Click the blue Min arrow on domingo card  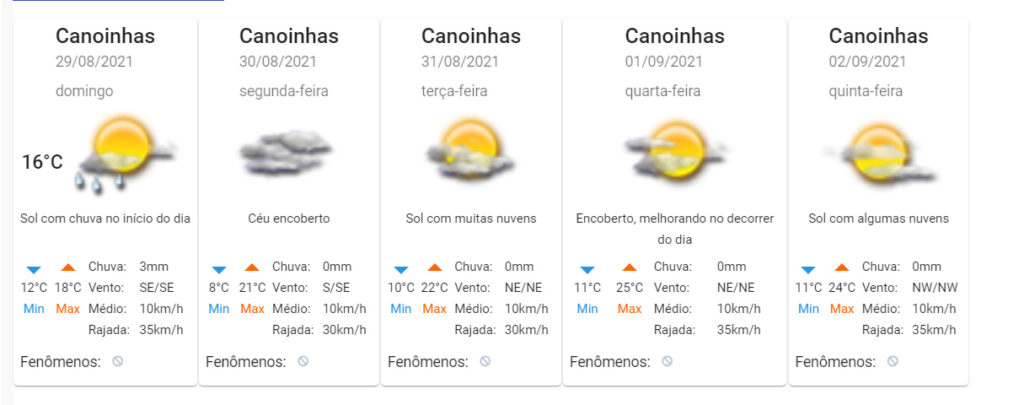(34, 268)
